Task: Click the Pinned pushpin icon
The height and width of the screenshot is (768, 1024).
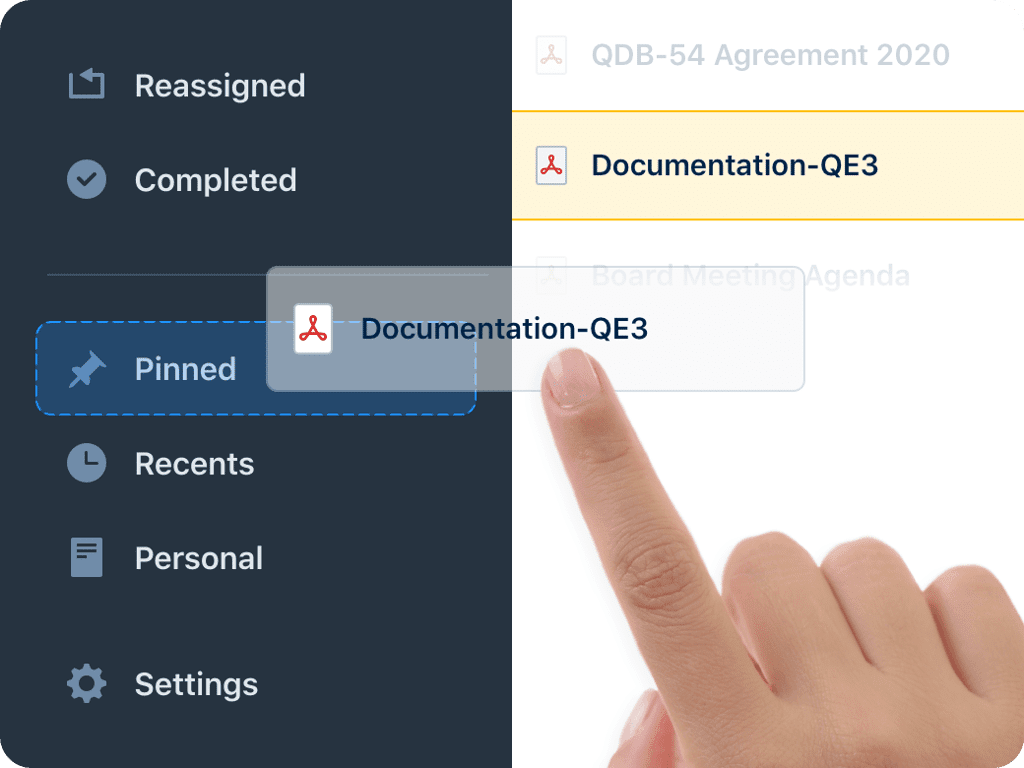Action: tap(88, 369)
